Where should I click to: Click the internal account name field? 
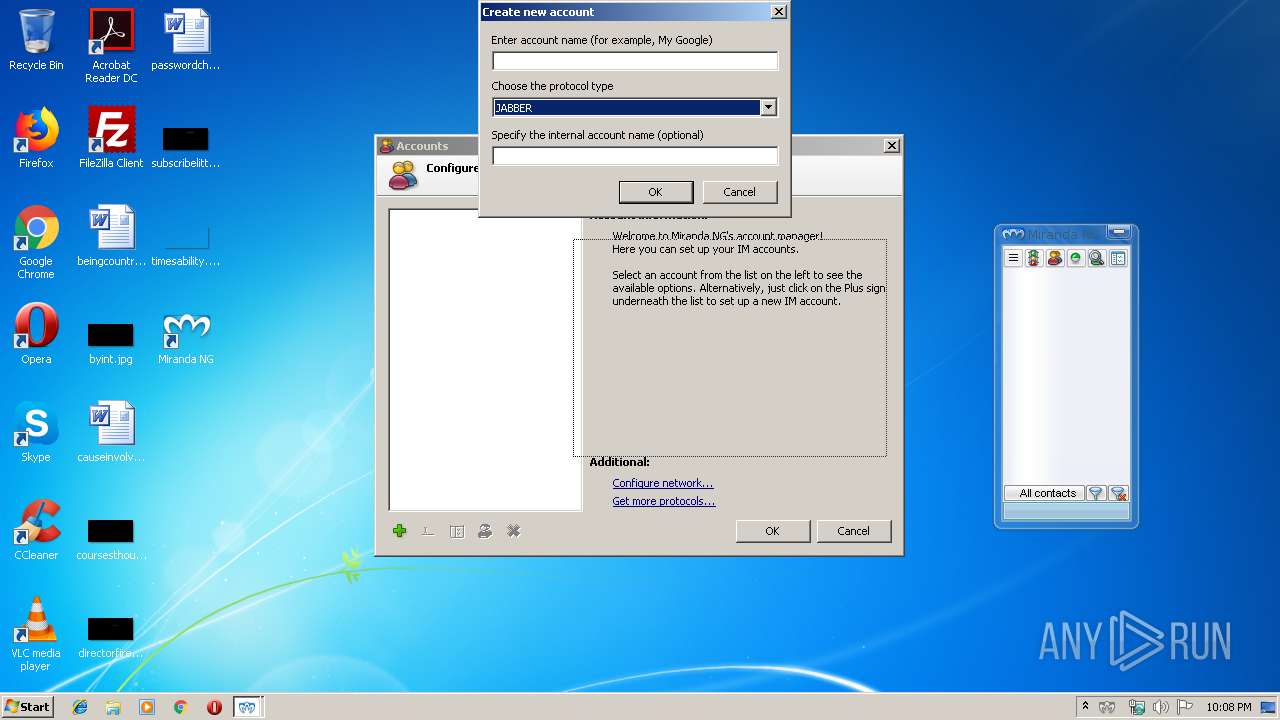click(634, 156)
